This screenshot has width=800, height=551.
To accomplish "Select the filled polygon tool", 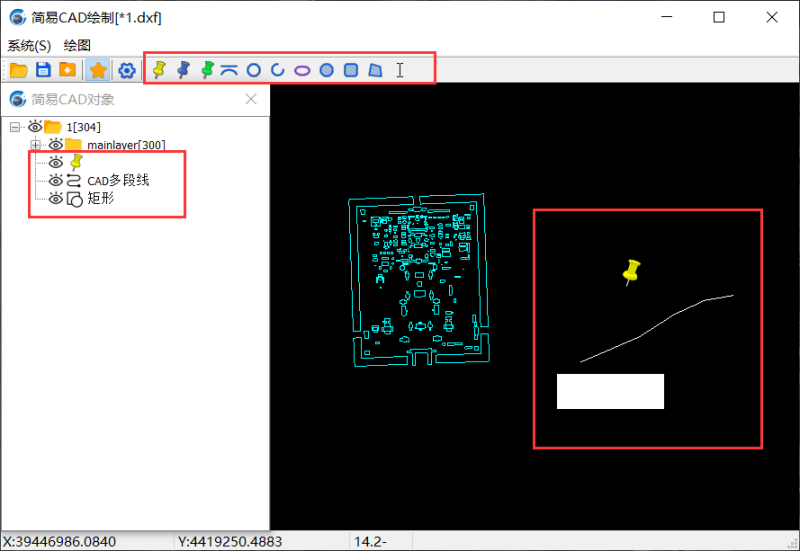I will tap(375, 70).
